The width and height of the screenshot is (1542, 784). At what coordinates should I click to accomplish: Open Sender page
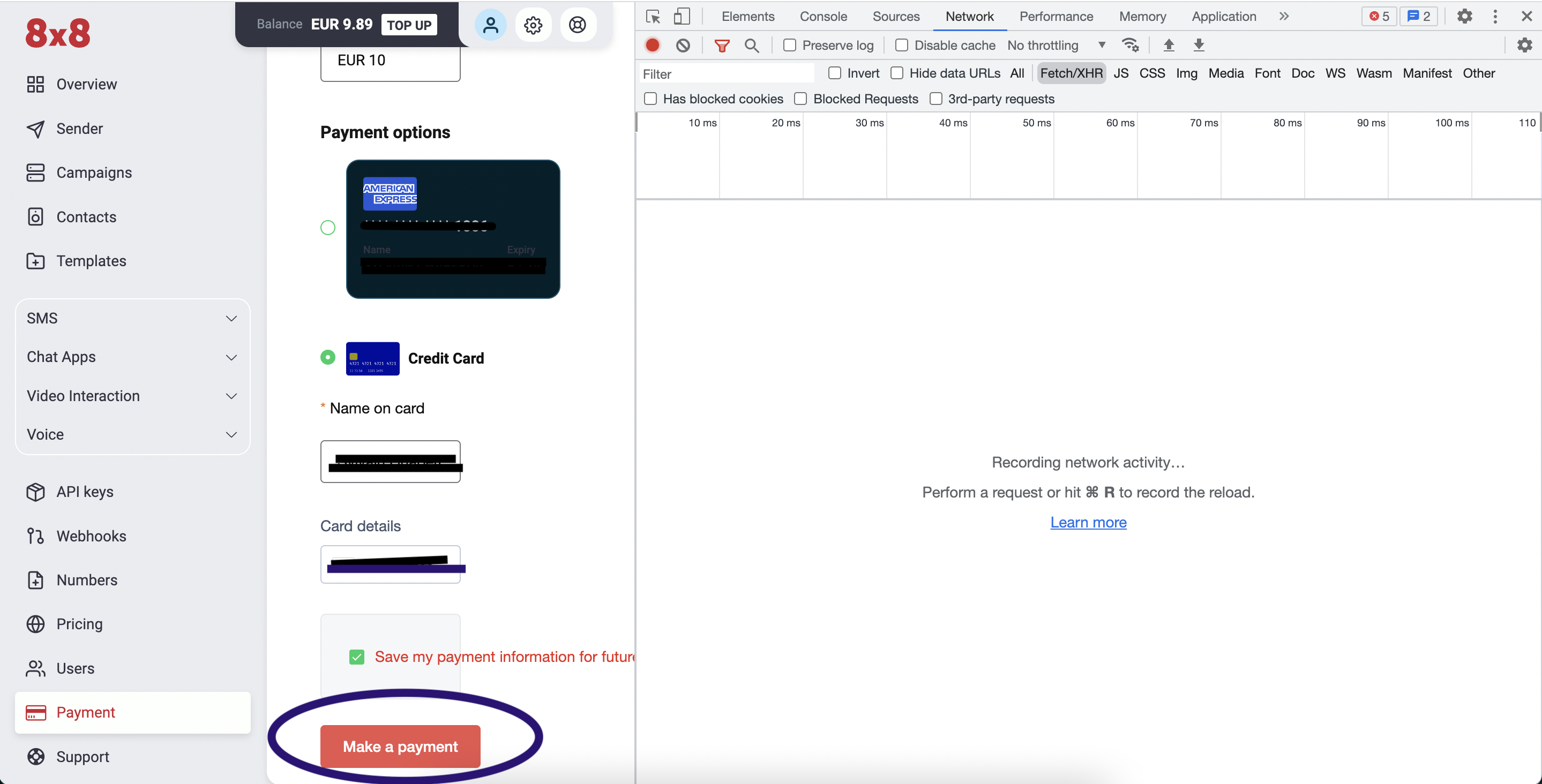point(65,129)
